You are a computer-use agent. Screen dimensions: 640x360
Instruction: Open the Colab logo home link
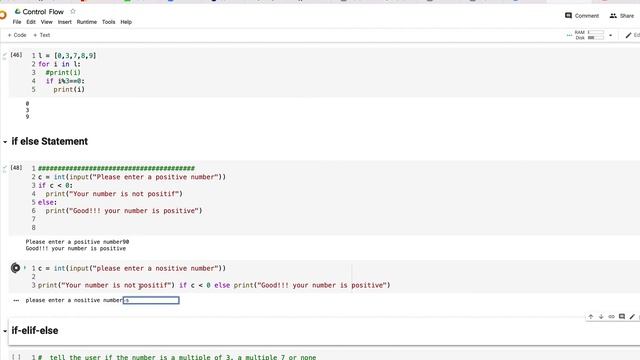3,16
